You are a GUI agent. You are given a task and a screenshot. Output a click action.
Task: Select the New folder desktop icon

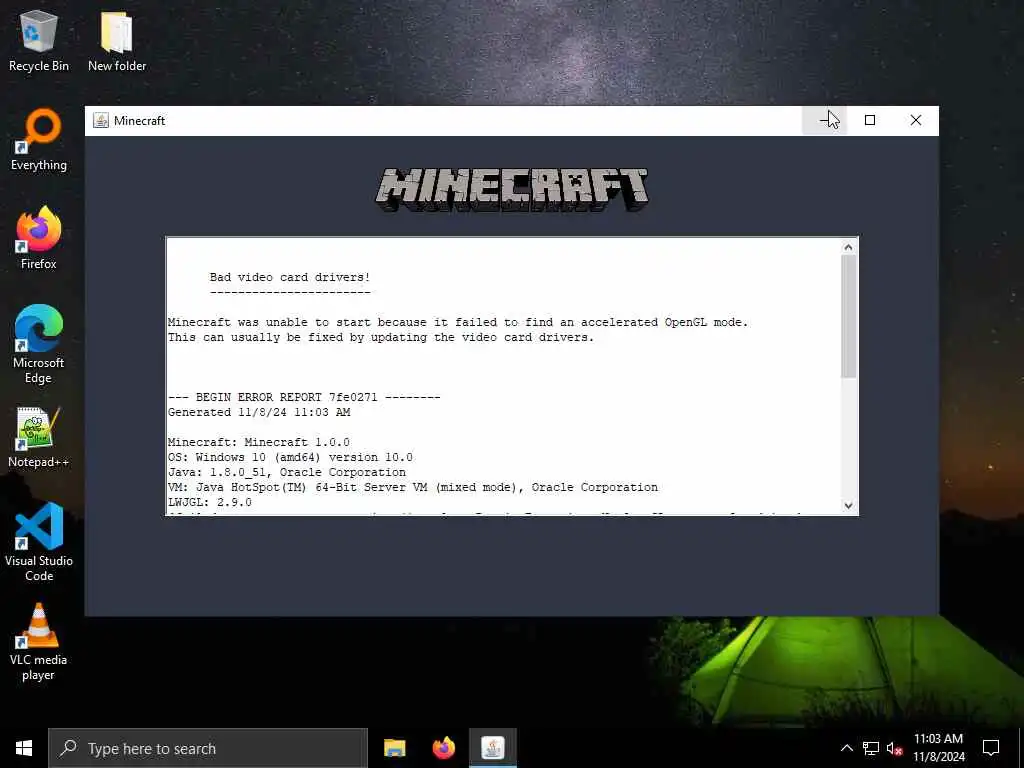(117, 40)
